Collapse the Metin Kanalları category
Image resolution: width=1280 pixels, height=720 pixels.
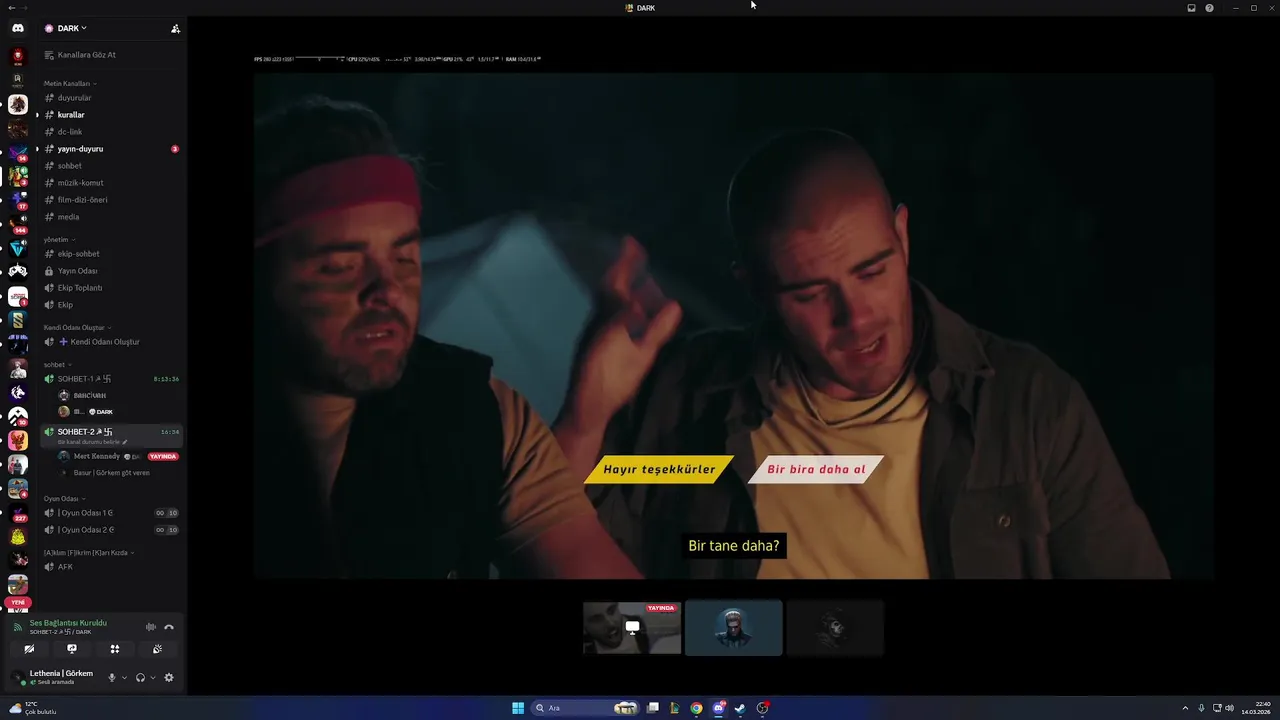click(70, 83)
